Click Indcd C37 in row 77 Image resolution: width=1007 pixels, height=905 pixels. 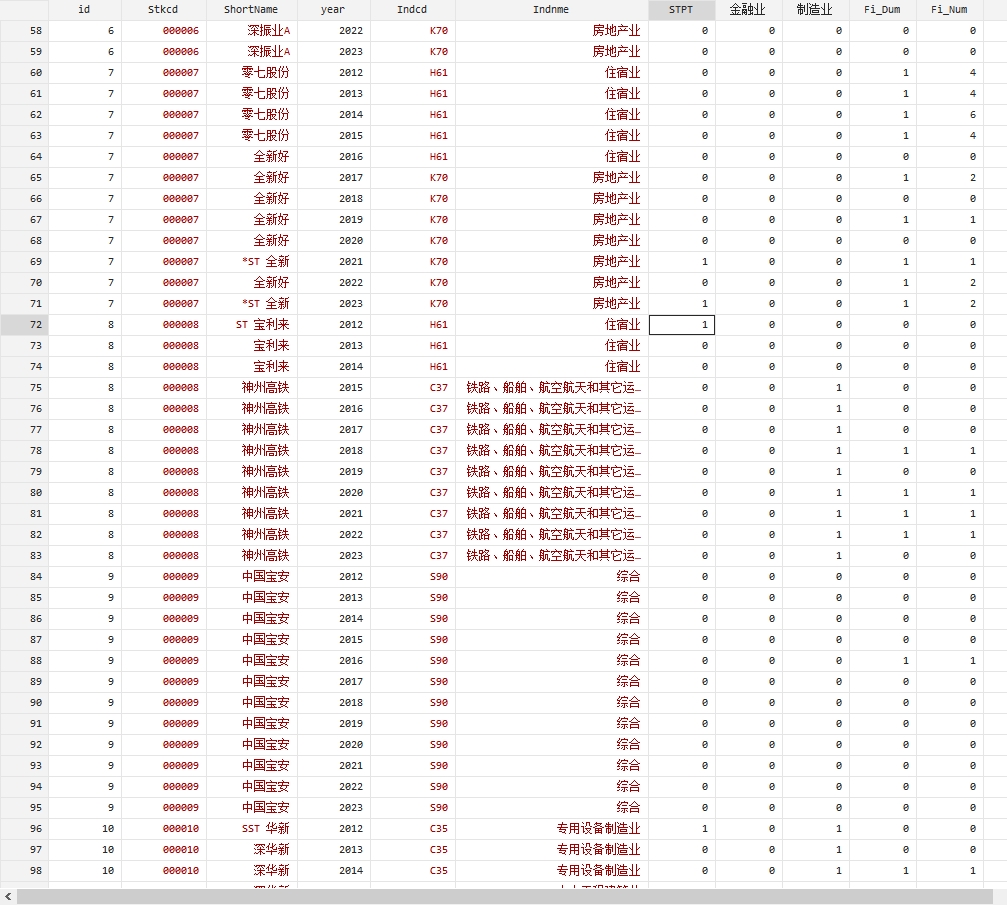pos(439,430)
